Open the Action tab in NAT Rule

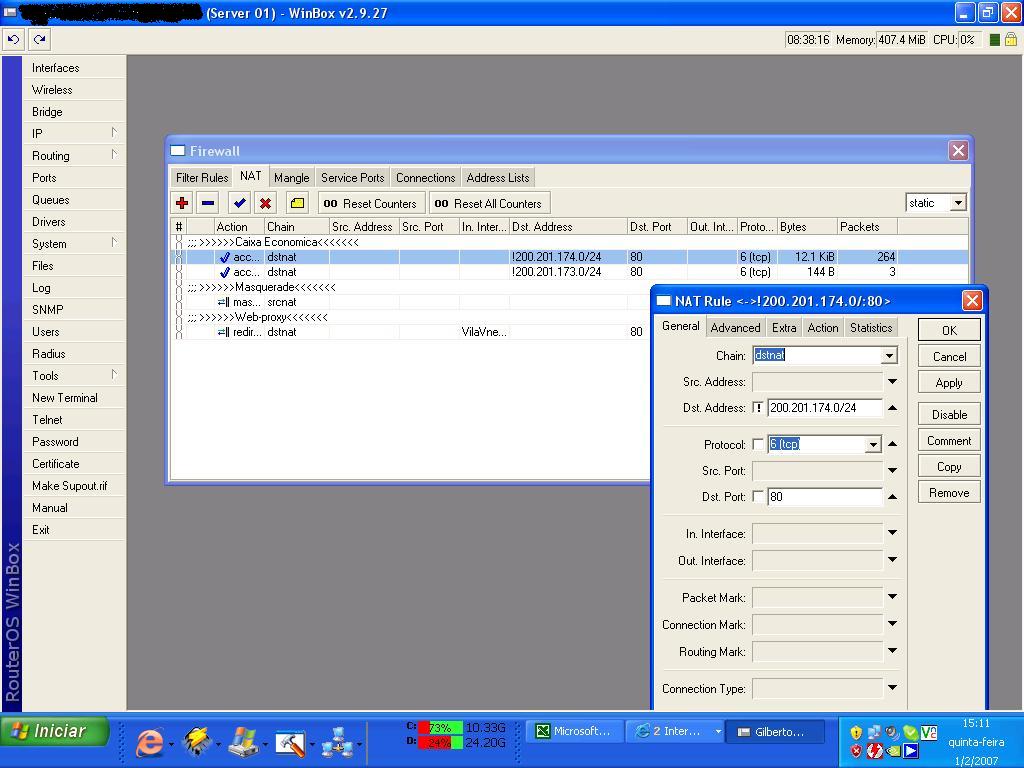point(822,328)
